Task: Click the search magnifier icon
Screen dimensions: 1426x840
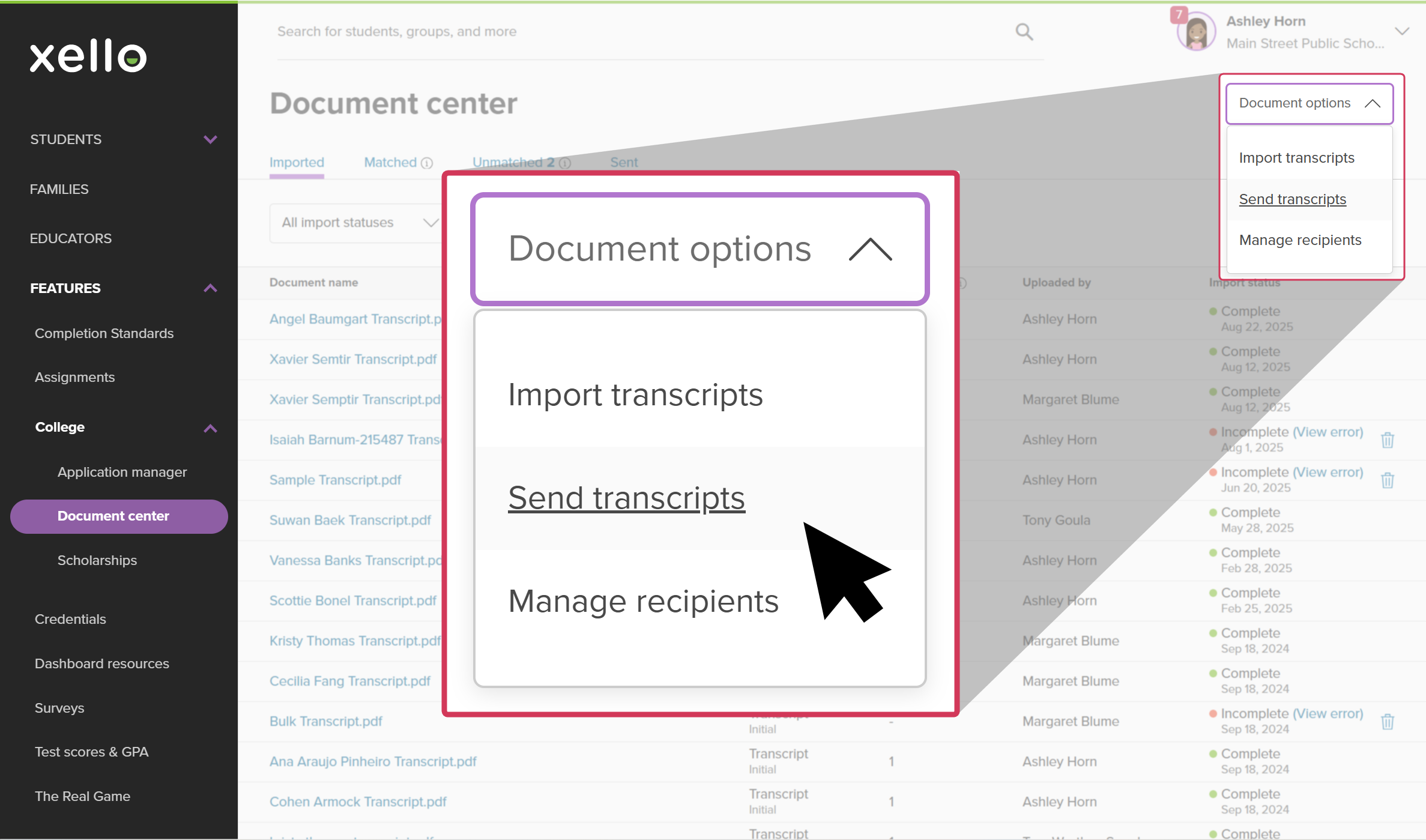Action: (x=1024, y=31)
